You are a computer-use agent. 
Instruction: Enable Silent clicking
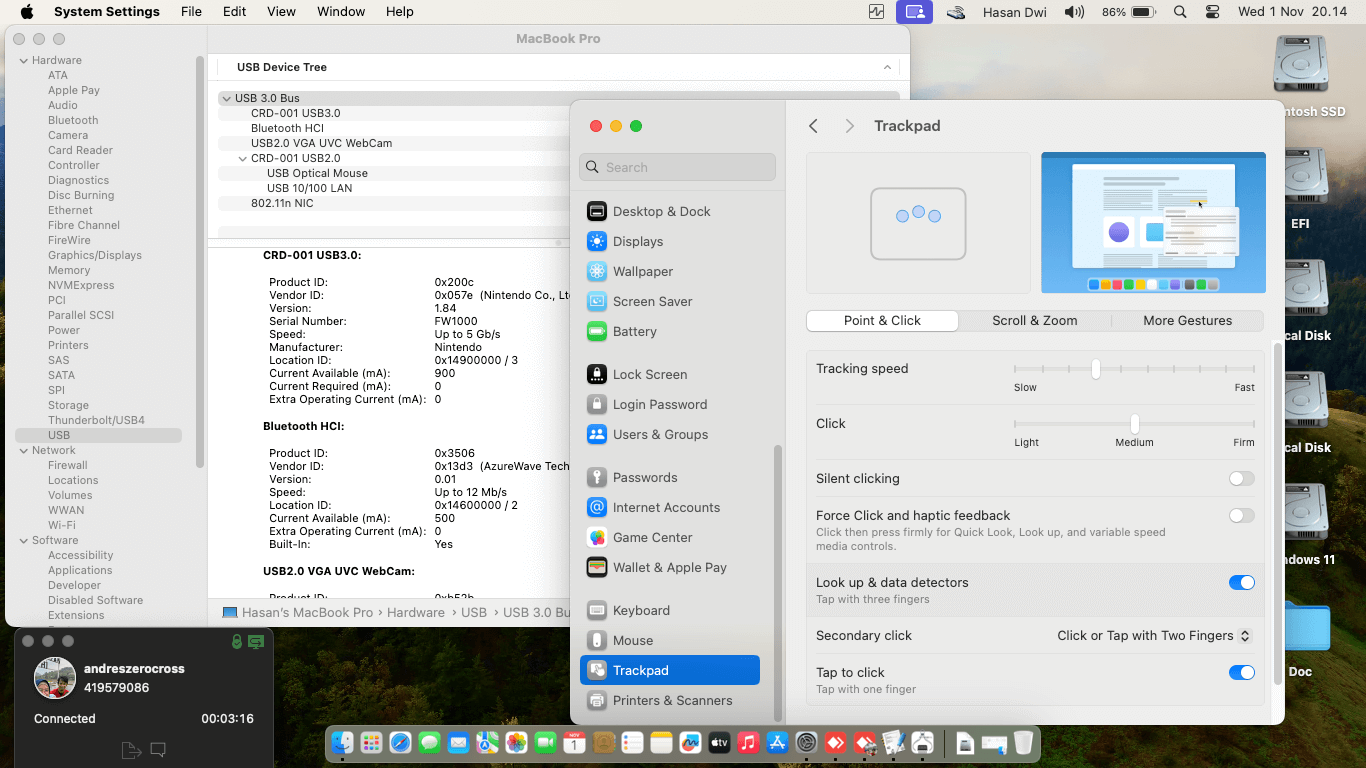point(1242,478)
